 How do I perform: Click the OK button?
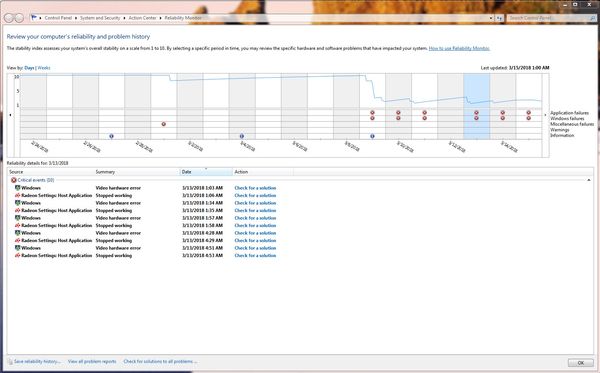point(580,363)
